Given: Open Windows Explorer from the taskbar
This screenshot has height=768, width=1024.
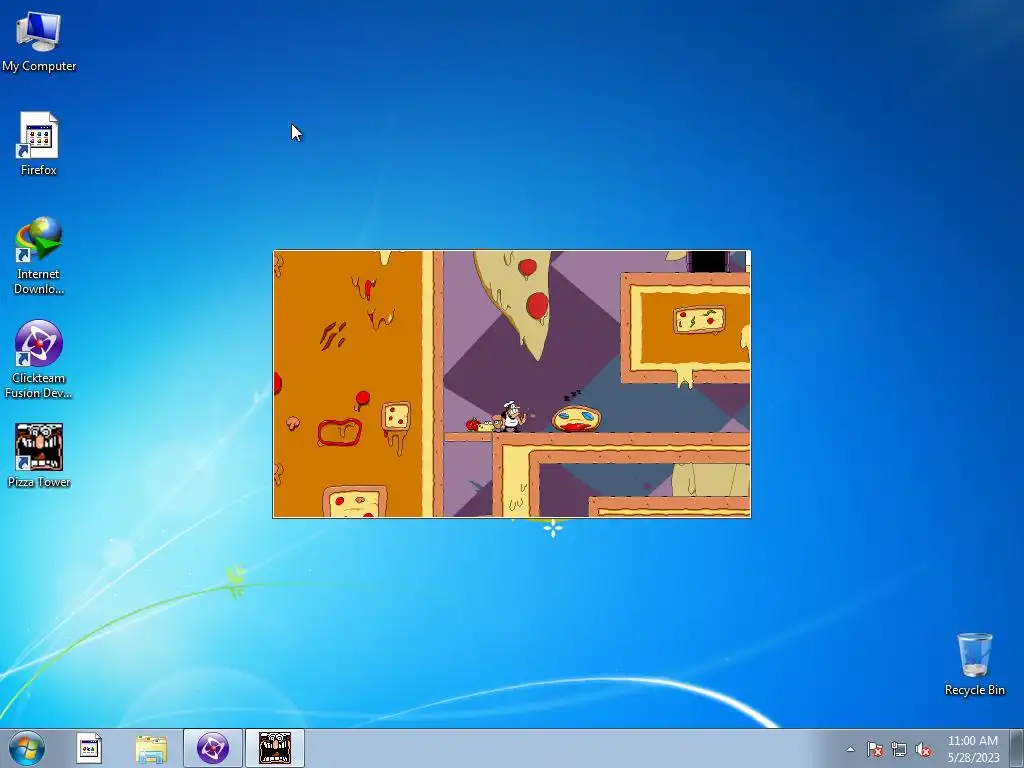Looking at the screenshot, I should [x=151, y=748].
